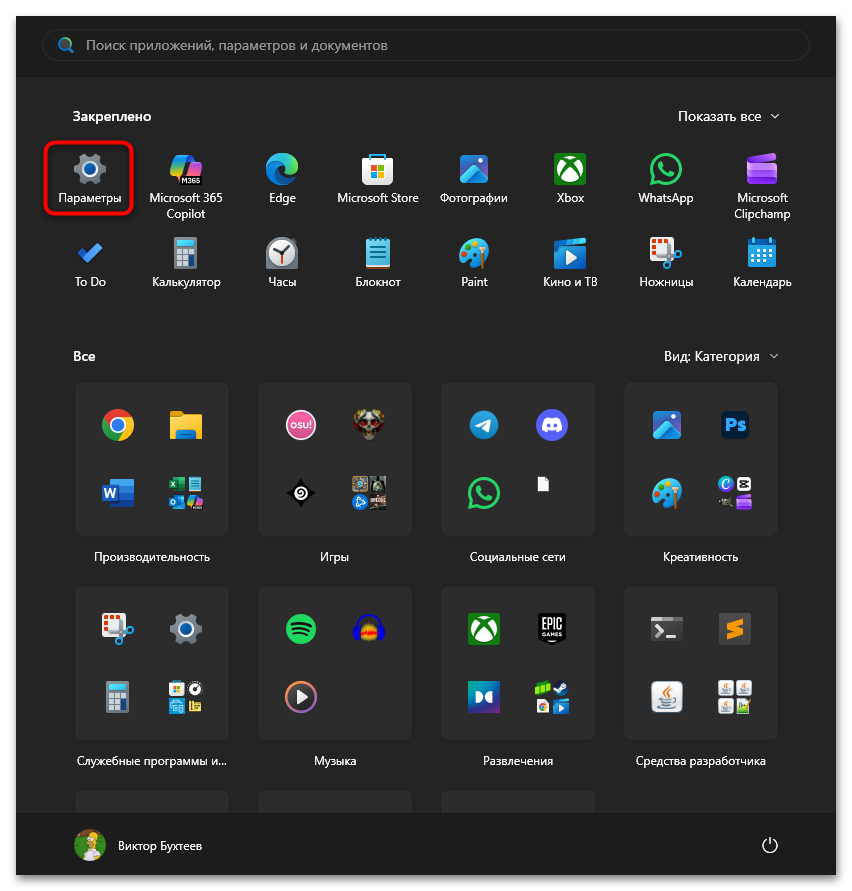
Task: Open Telegram in Социальные сети
Action: [x=484, y=425]
